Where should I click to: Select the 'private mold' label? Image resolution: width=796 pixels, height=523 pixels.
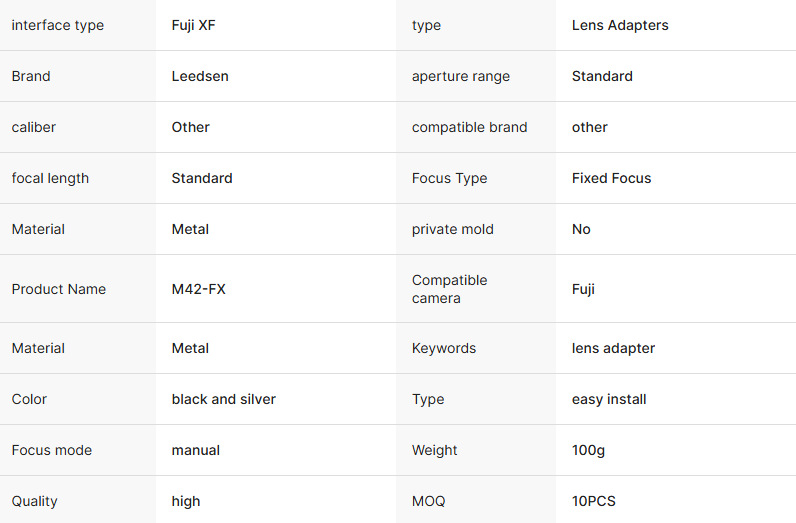tap(453, 229)
